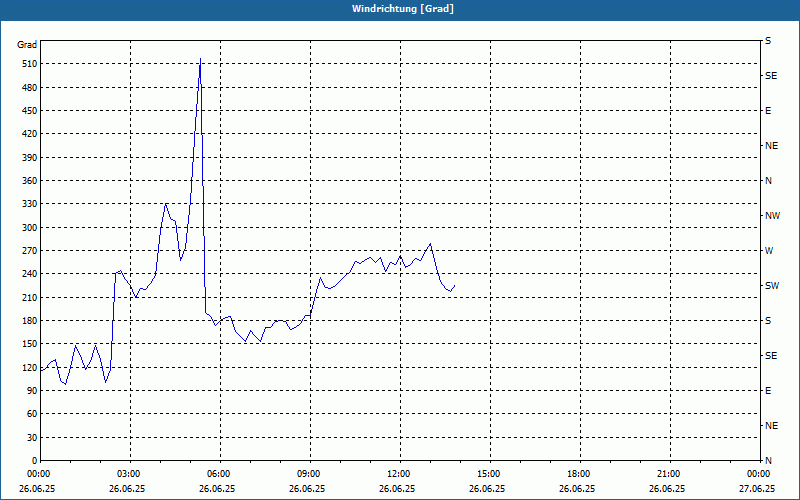Click the 15:00 time label
The height and width of the screenshot is (500, 800).
tap(487, 474)
